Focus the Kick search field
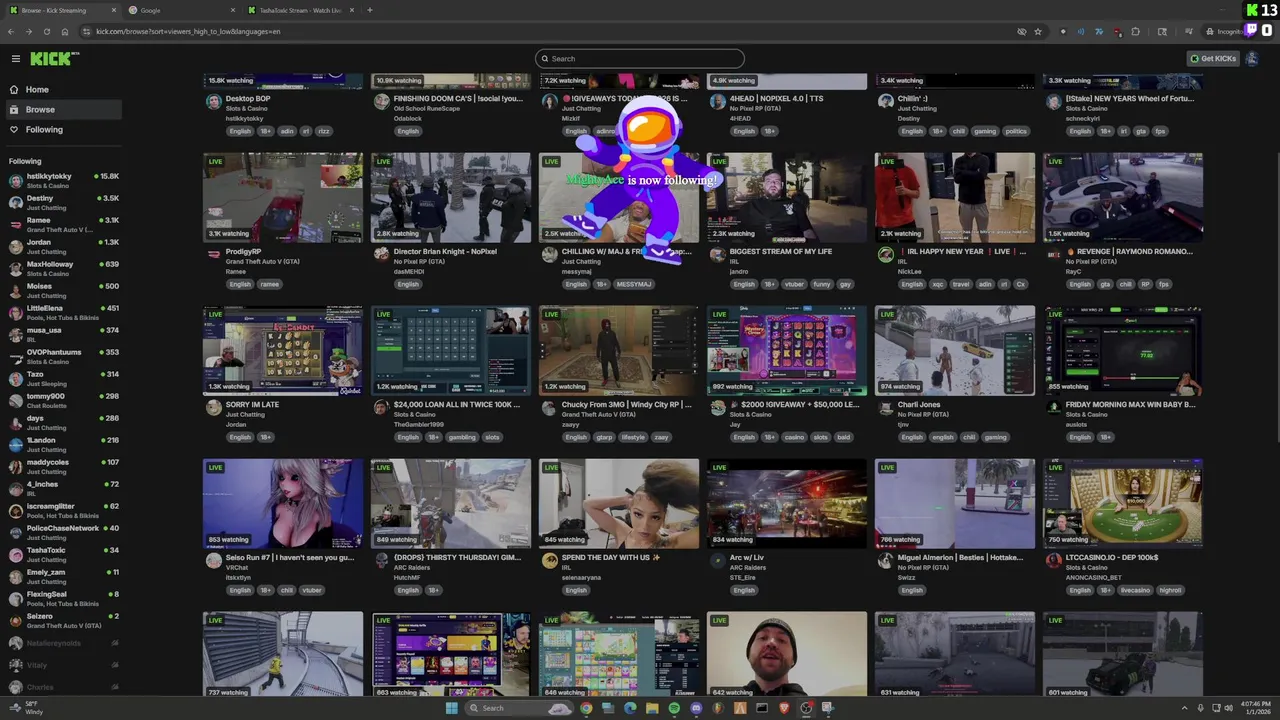 pos(640,58)
